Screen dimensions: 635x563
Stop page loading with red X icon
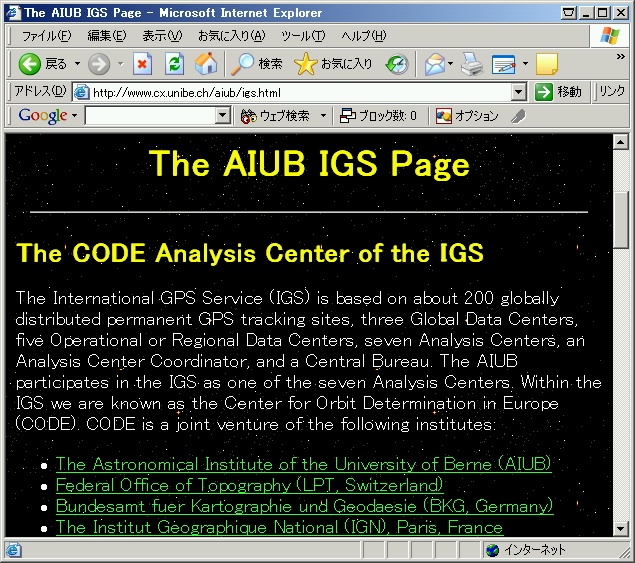142,64
